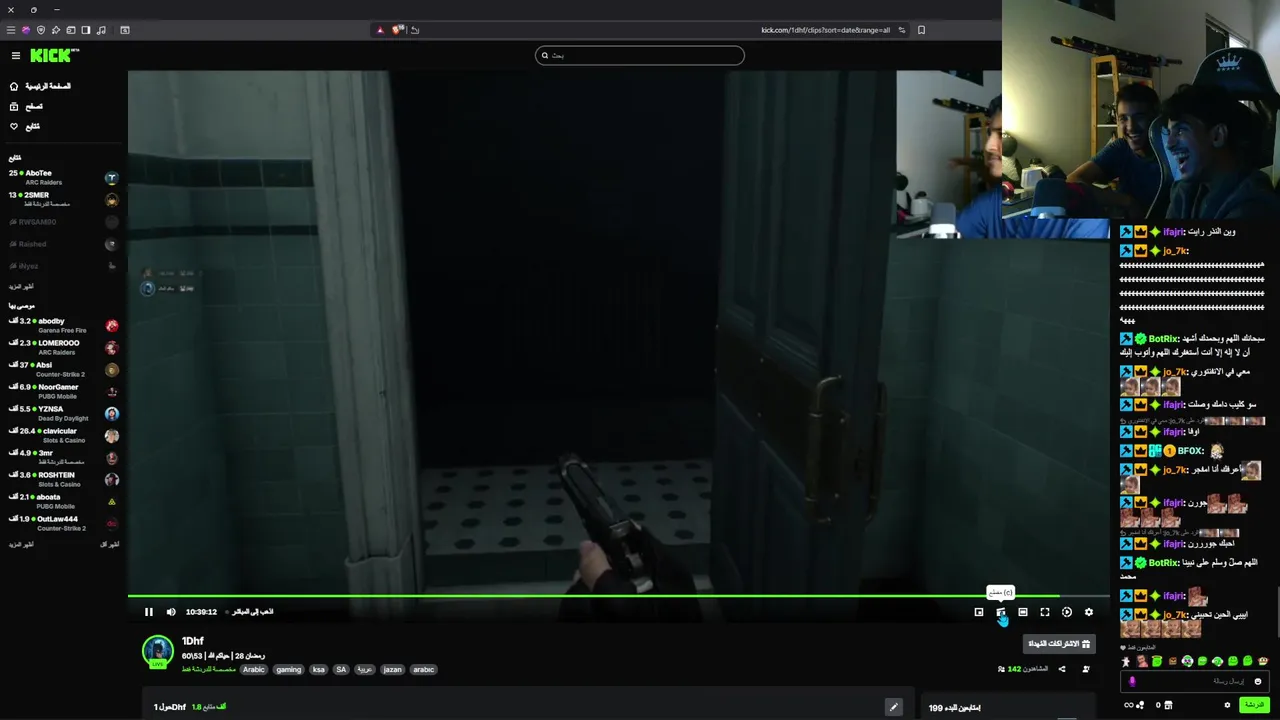
Task: Open emoji picker in chat input
Action: click(x=1258, y=681)
